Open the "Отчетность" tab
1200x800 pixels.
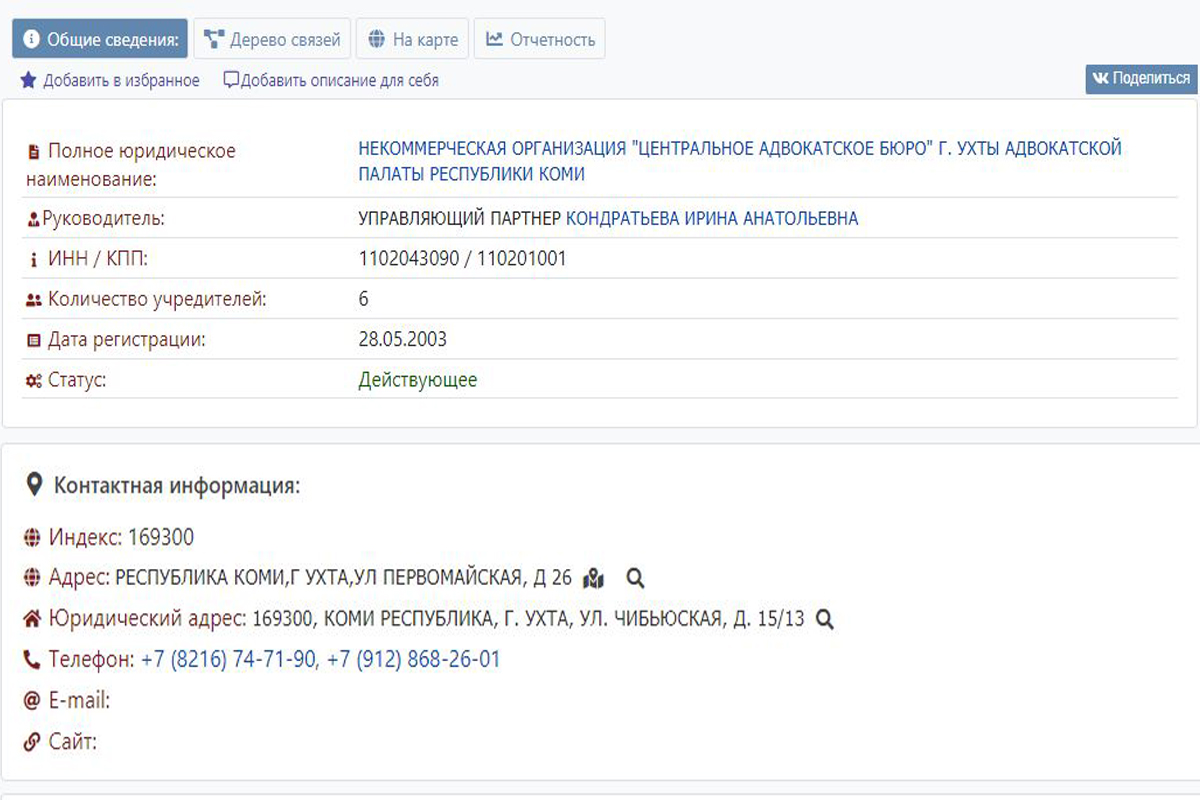coord(539,40)
